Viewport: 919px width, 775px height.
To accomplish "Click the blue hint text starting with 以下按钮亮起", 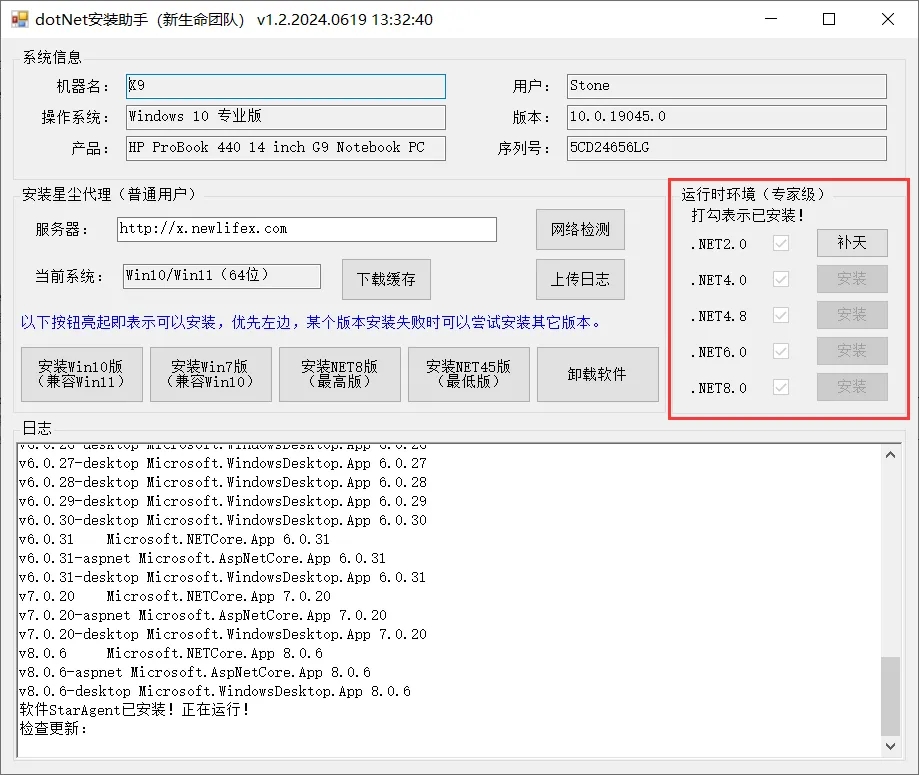I will click(311, 322).
